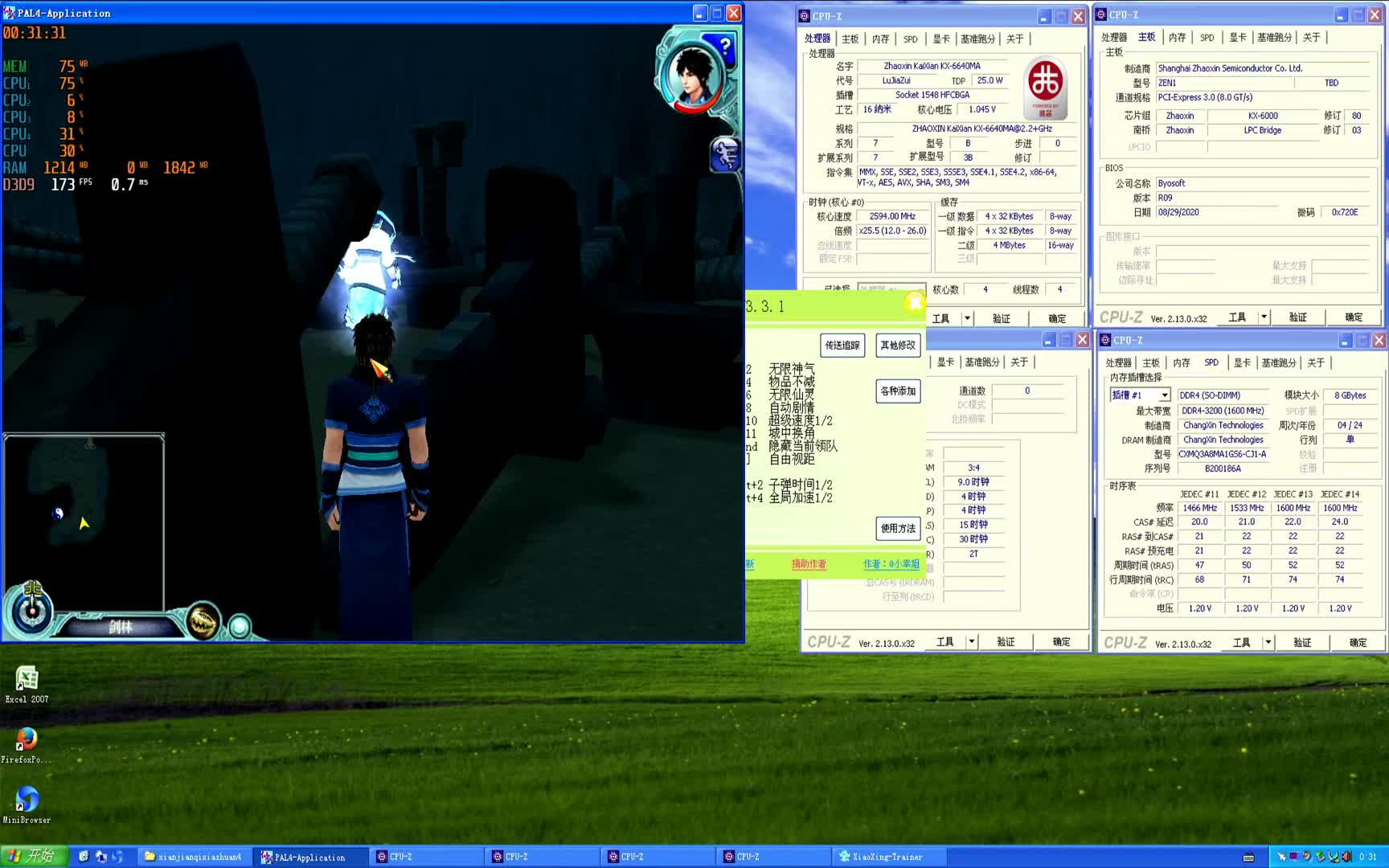
Task: Click the golden beast emblem beside 剑林
Action: 203,621
